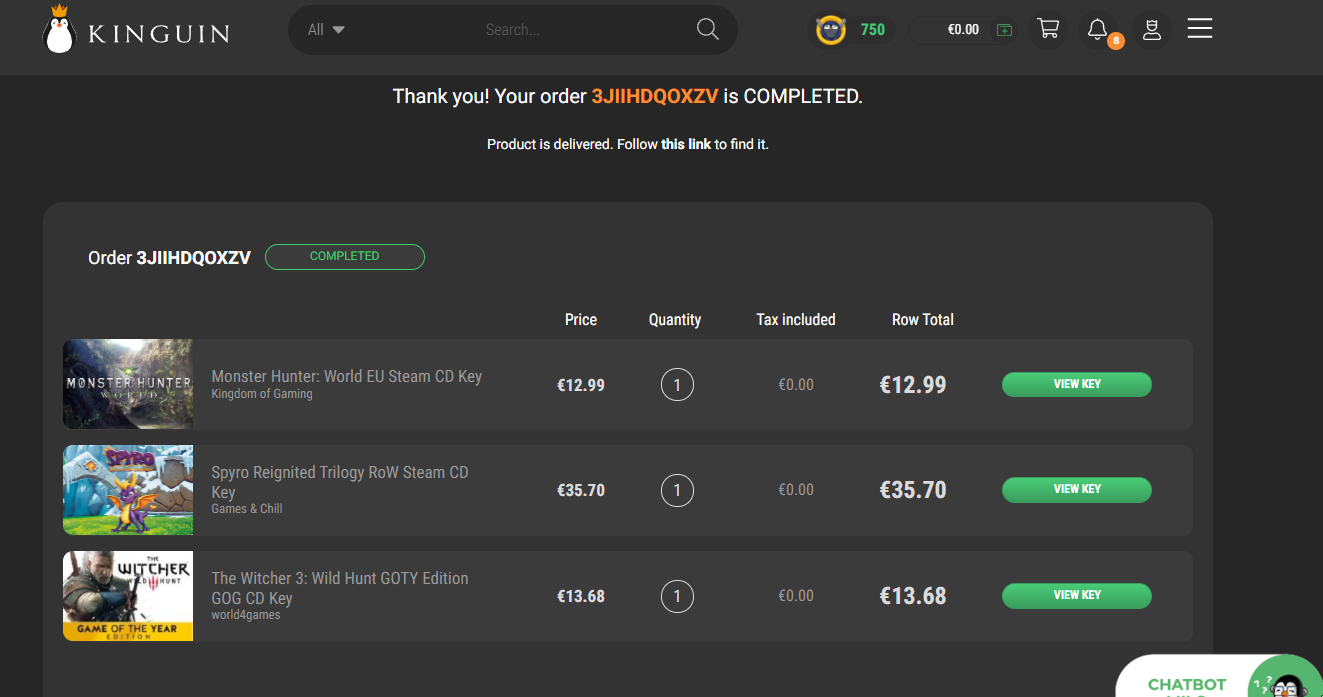This screenshot has width=1323, height=697.
Task: Click quantity circle in Monster Hunter row
Action: click(x=677, y=384)
